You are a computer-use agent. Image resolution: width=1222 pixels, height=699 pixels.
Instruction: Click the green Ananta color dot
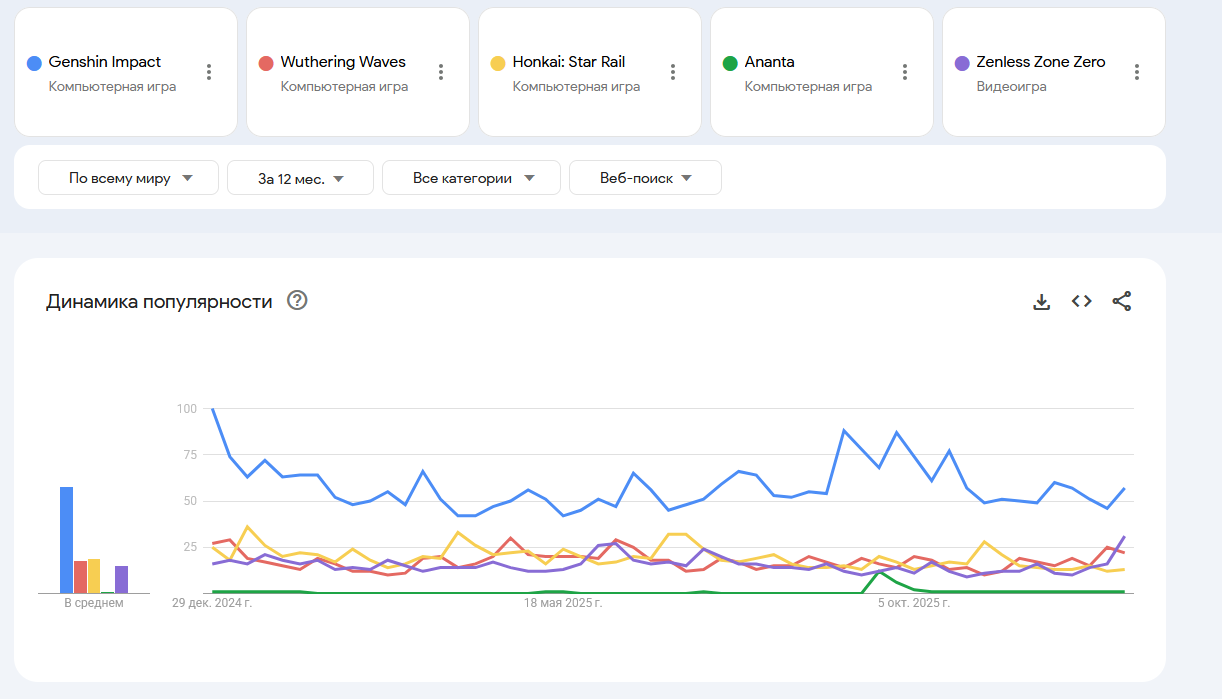pyautogui.click(x=730, y=63)
